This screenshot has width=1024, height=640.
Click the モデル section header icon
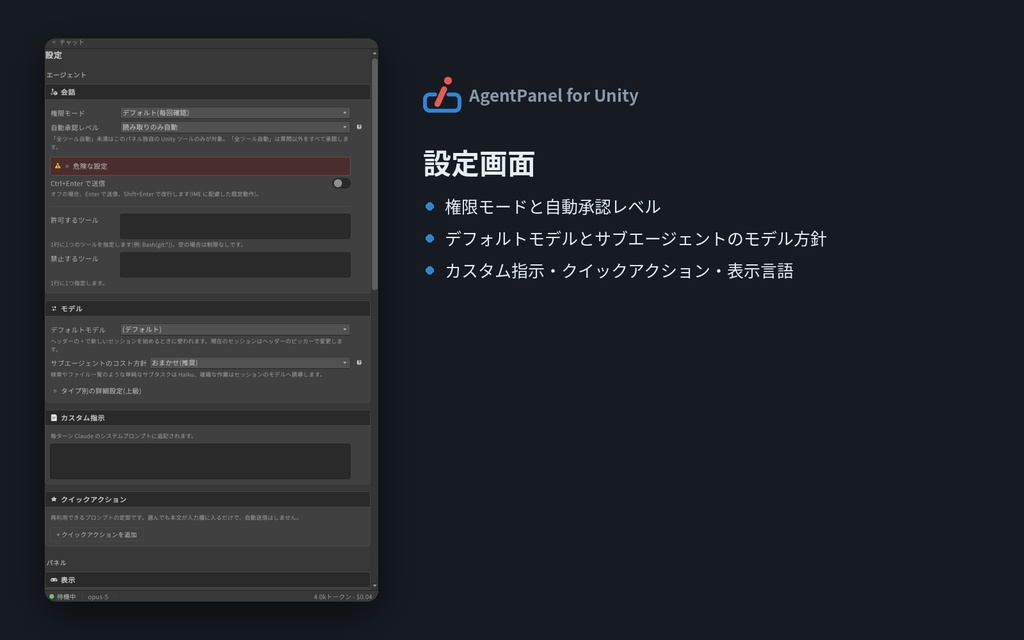pos(54,309)
